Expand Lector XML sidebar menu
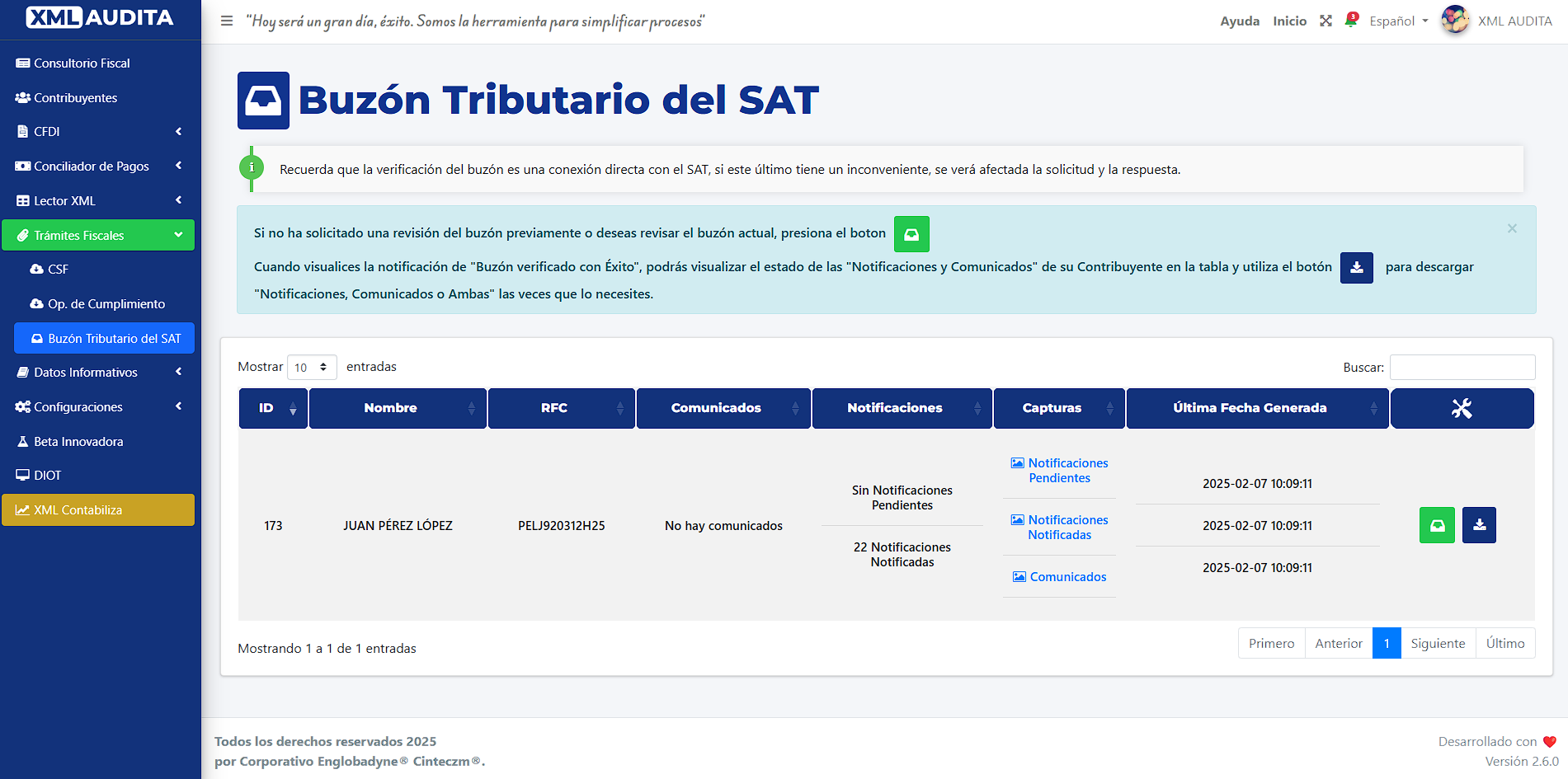Screen dimensions: 1568x779 pyautogui.click(x=98, y=200)
